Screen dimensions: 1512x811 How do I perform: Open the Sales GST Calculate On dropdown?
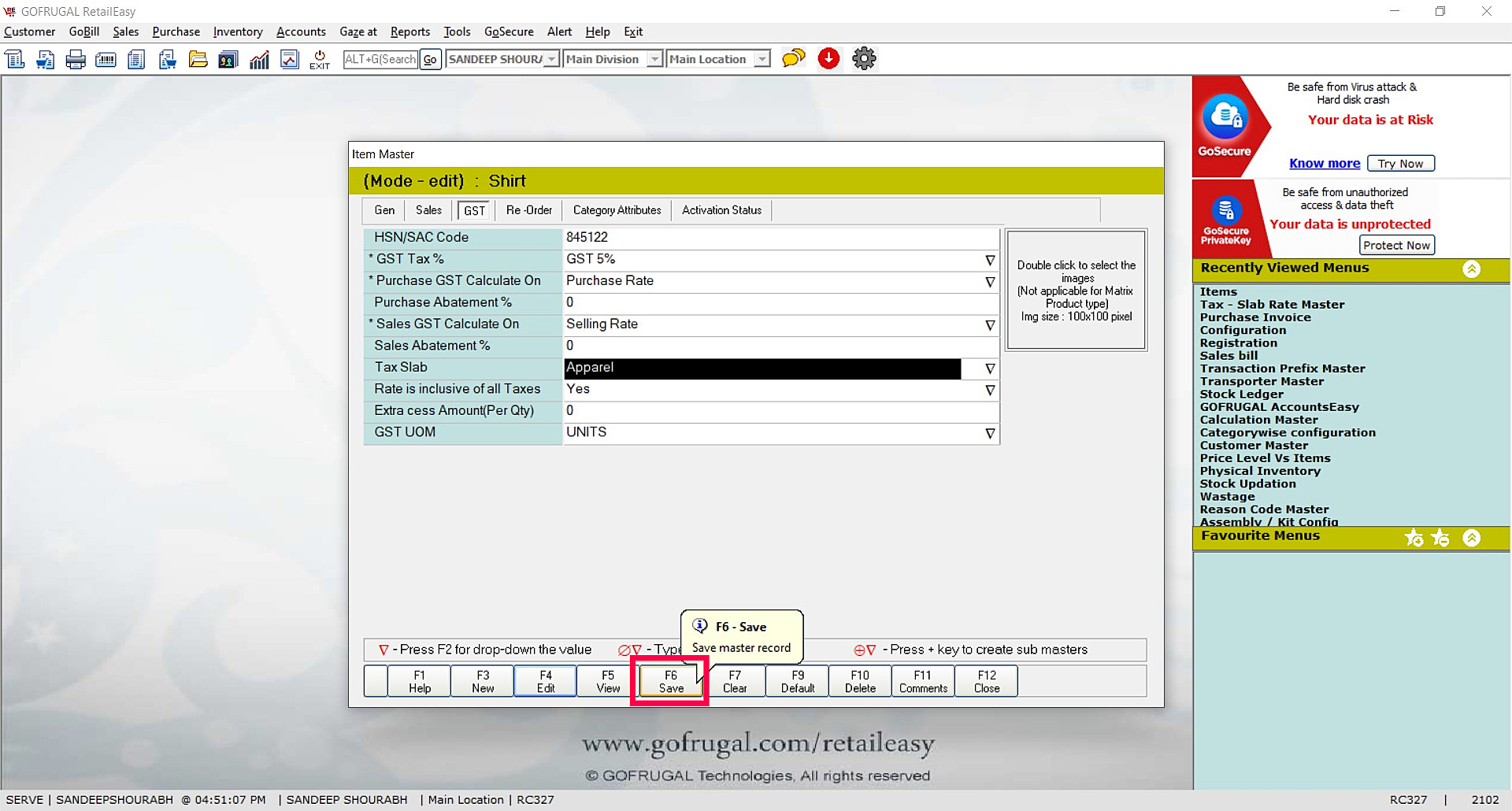point(990,325)
